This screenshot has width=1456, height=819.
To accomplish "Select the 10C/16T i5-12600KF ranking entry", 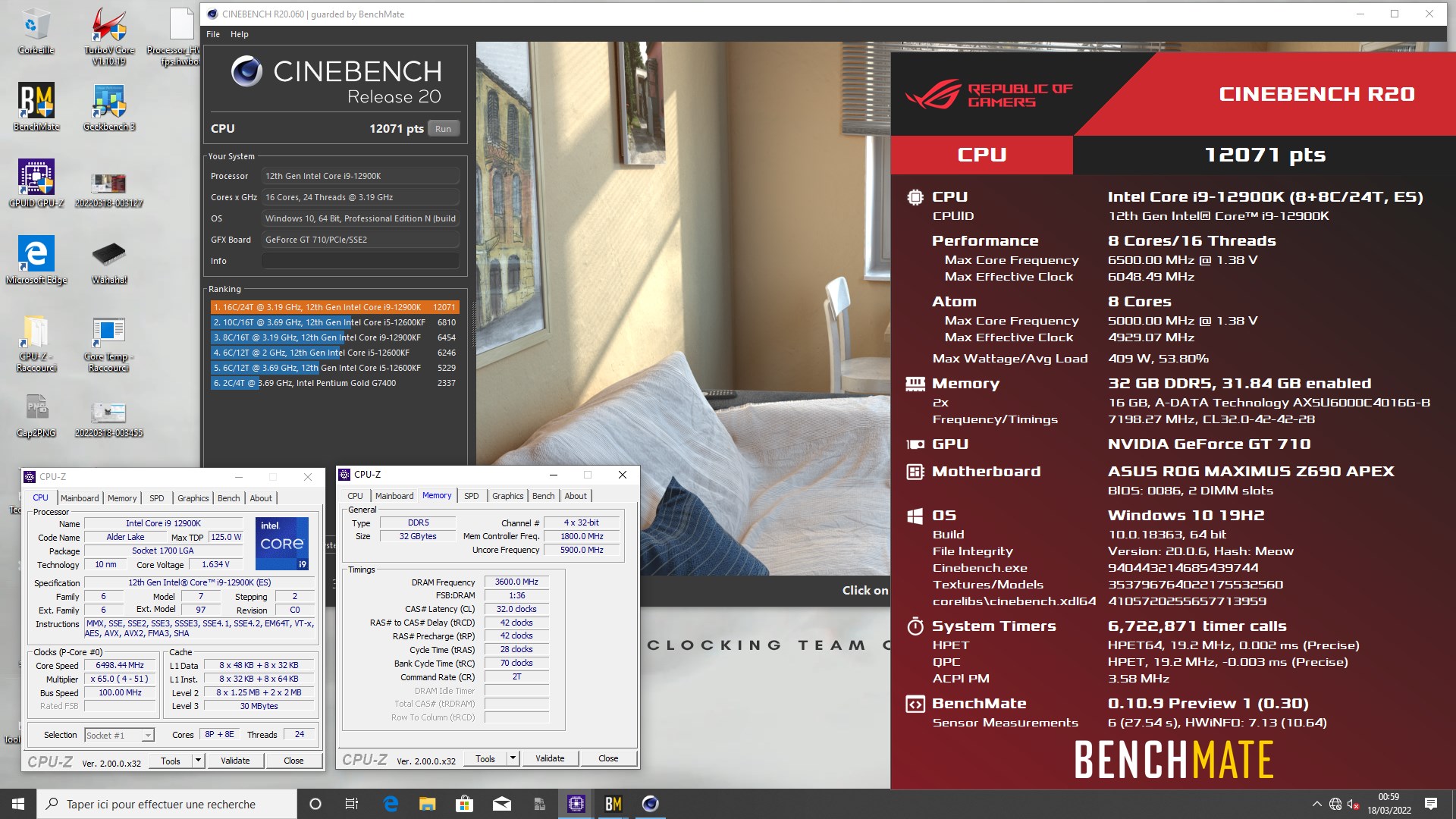I will (334, 322).
